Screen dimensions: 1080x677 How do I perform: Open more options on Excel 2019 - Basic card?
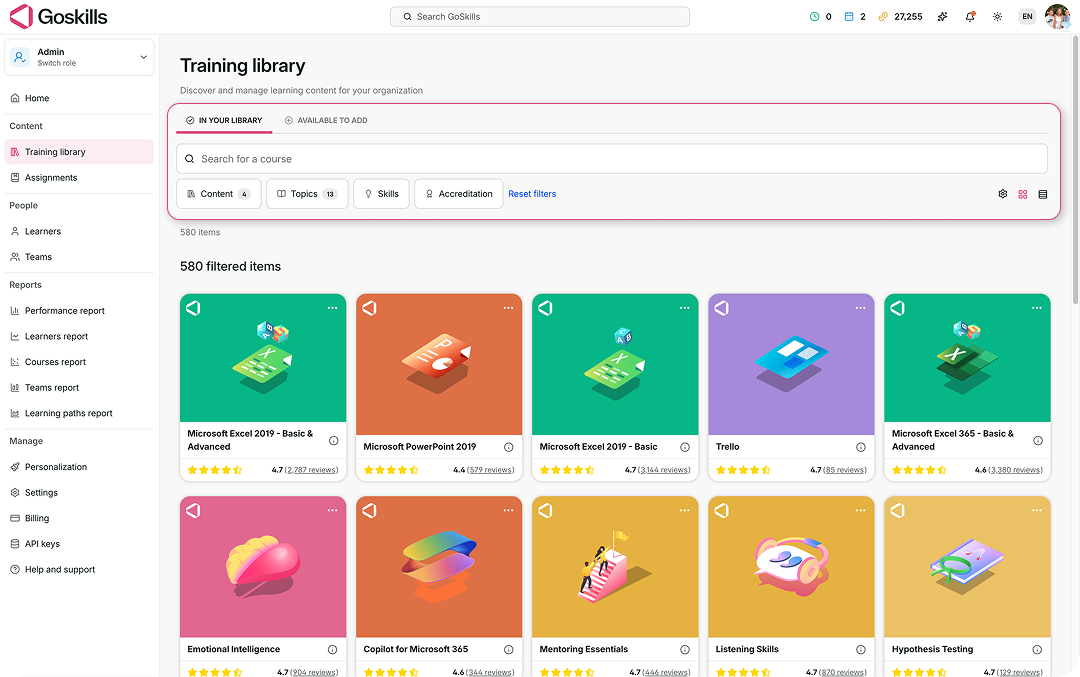tap(685, 308)
